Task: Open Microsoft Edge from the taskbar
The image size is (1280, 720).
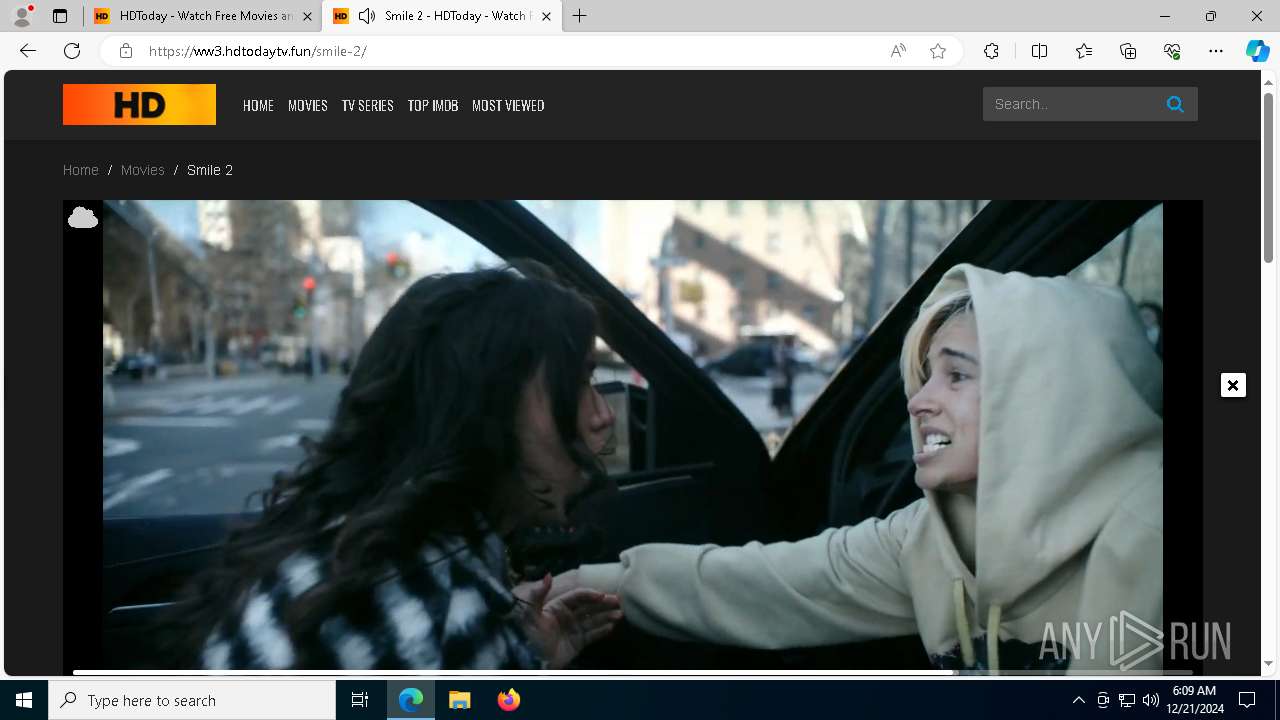Action: pyautogui.click(x=411, y=700)
